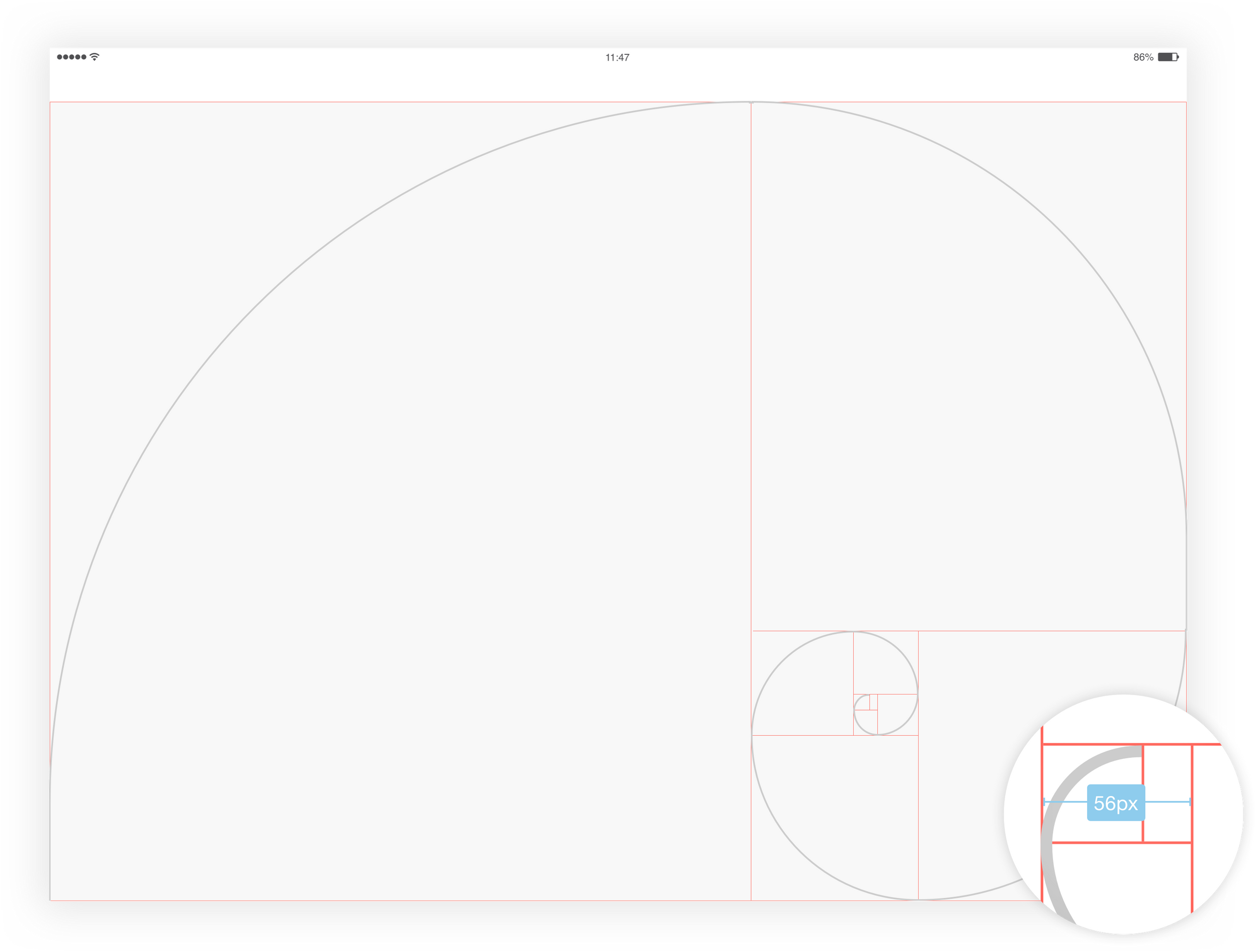The image size is (1257, 952).
Task: Tap the Wi-Fi icon in status bar
Action: click(x=95, y=57)
